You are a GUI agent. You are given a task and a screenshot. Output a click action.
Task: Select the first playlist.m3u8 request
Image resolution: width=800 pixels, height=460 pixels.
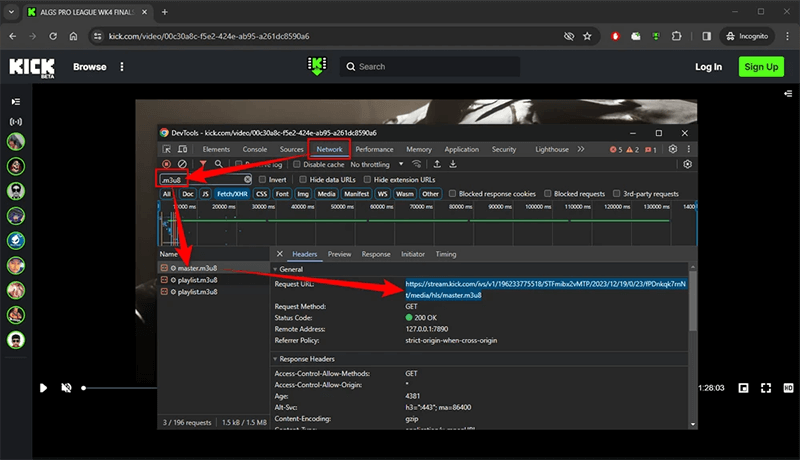(x=213, y=279)
